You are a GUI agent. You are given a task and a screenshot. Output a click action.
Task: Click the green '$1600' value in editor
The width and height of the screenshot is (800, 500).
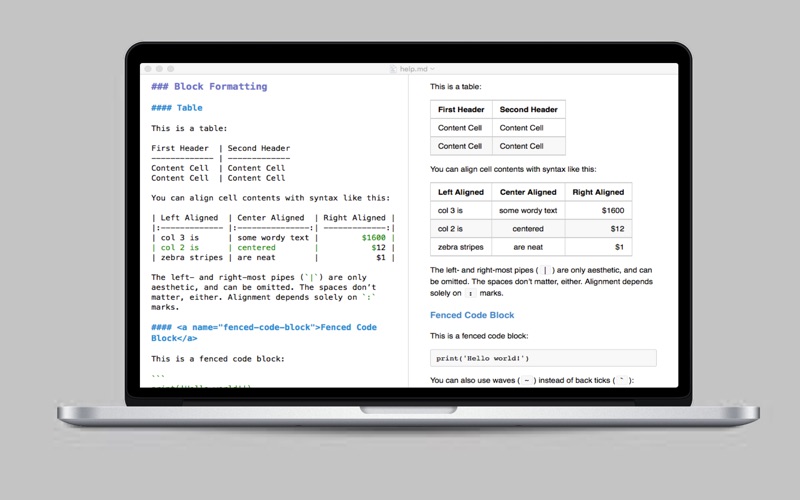click(373, 237)
